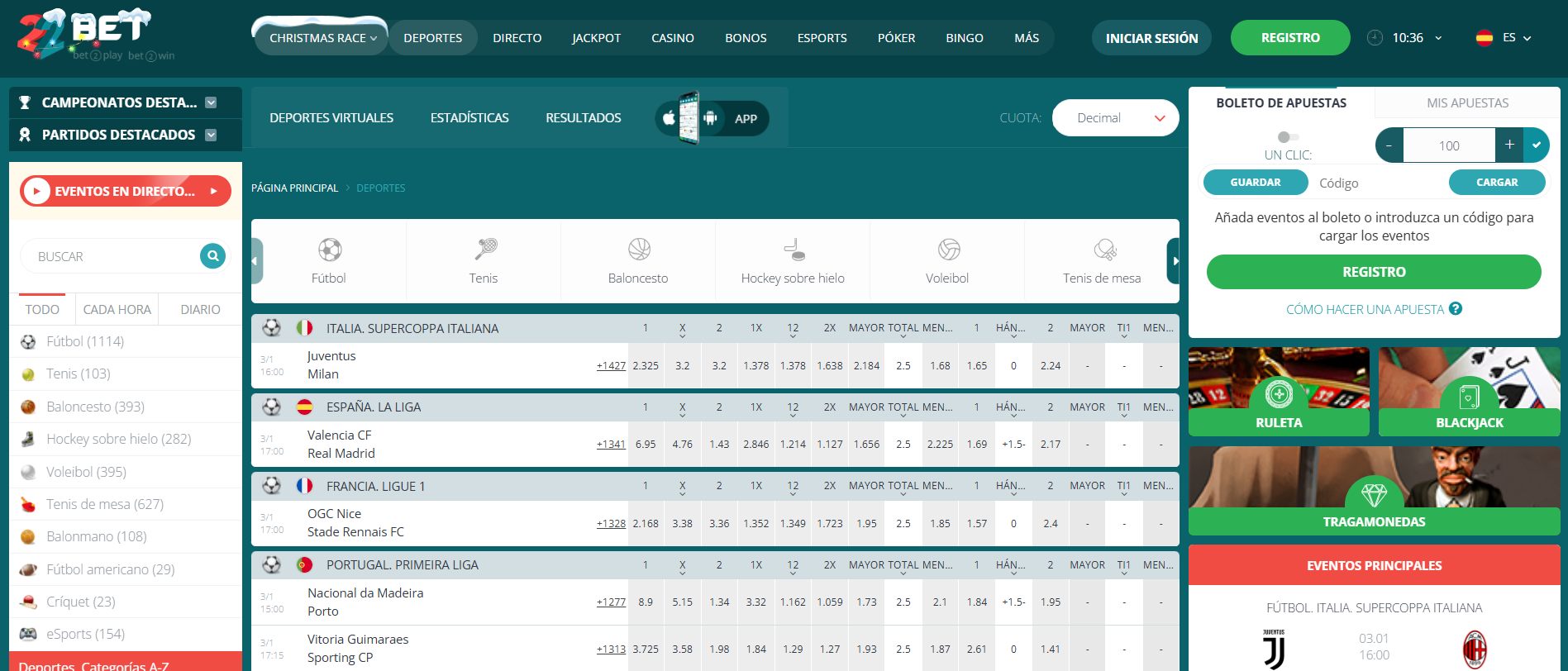Expand the Partidos destacados panel
This screenshot has height=671, width=1568.
click(211, 135)
